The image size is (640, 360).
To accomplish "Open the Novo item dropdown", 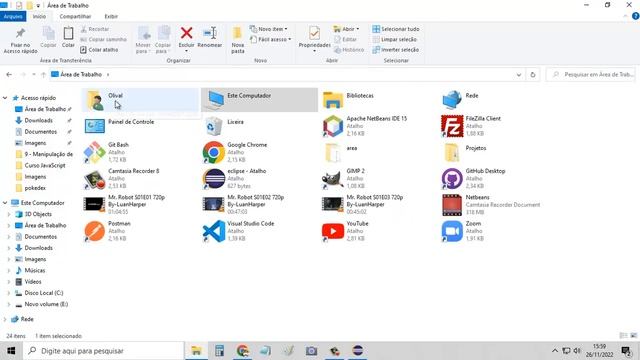I will point(269,29).
